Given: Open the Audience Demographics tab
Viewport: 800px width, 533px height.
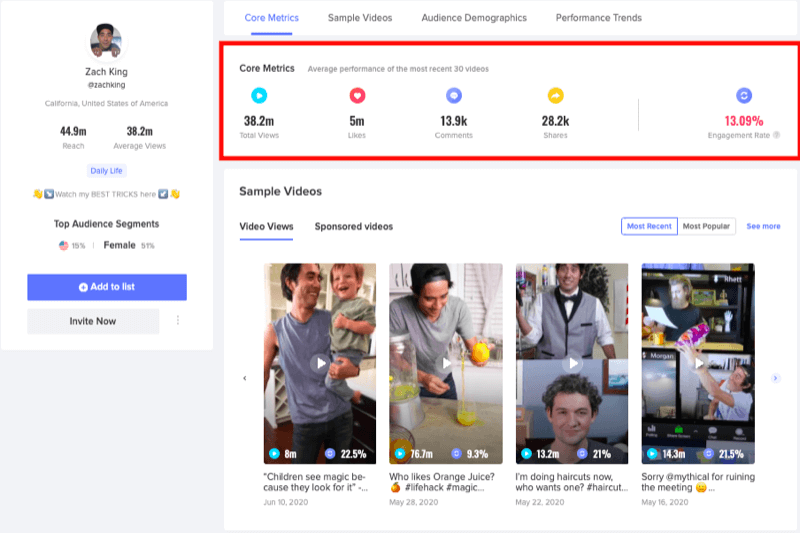Looking at the screenshot, I should tap(474, 18).
